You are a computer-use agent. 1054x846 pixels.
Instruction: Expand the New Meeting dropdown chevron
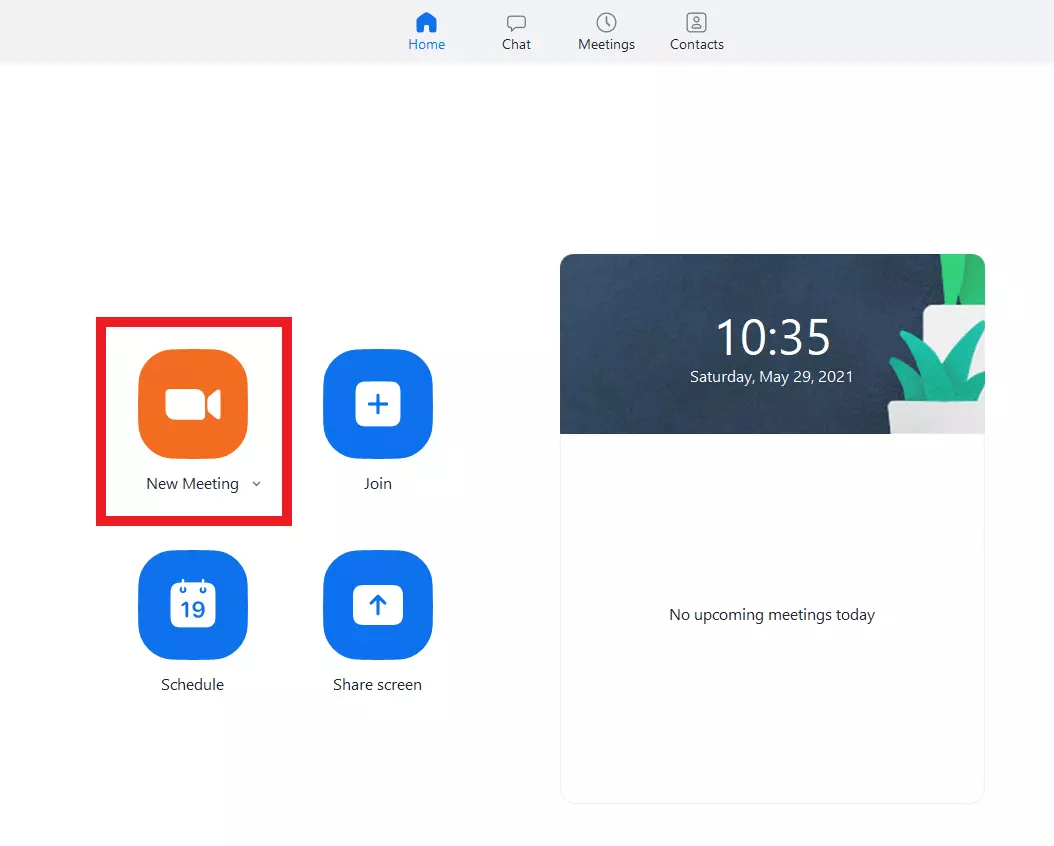pos(256,484)
